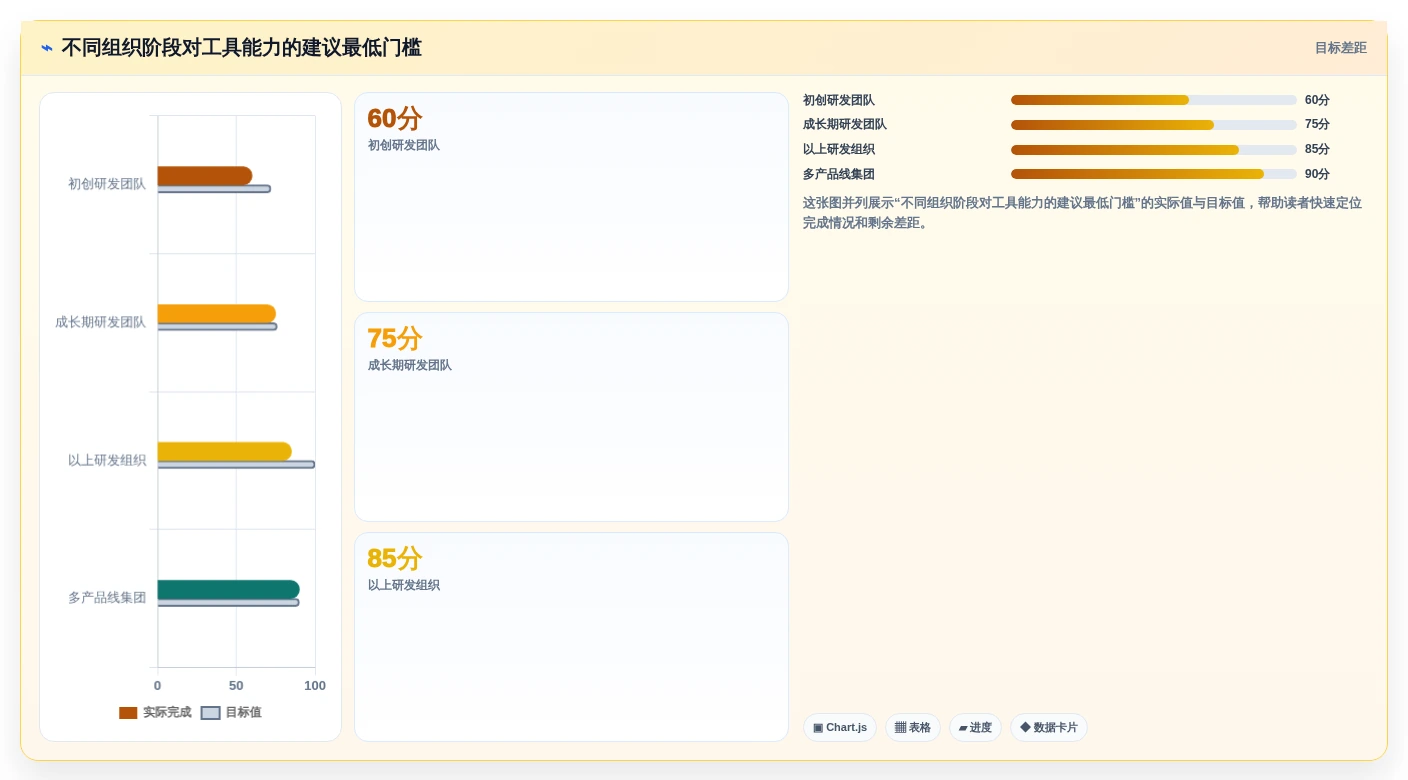Click the 100 tick on the x-axis
Viewport: 1408px width, 780px height.
coord(315,686)
